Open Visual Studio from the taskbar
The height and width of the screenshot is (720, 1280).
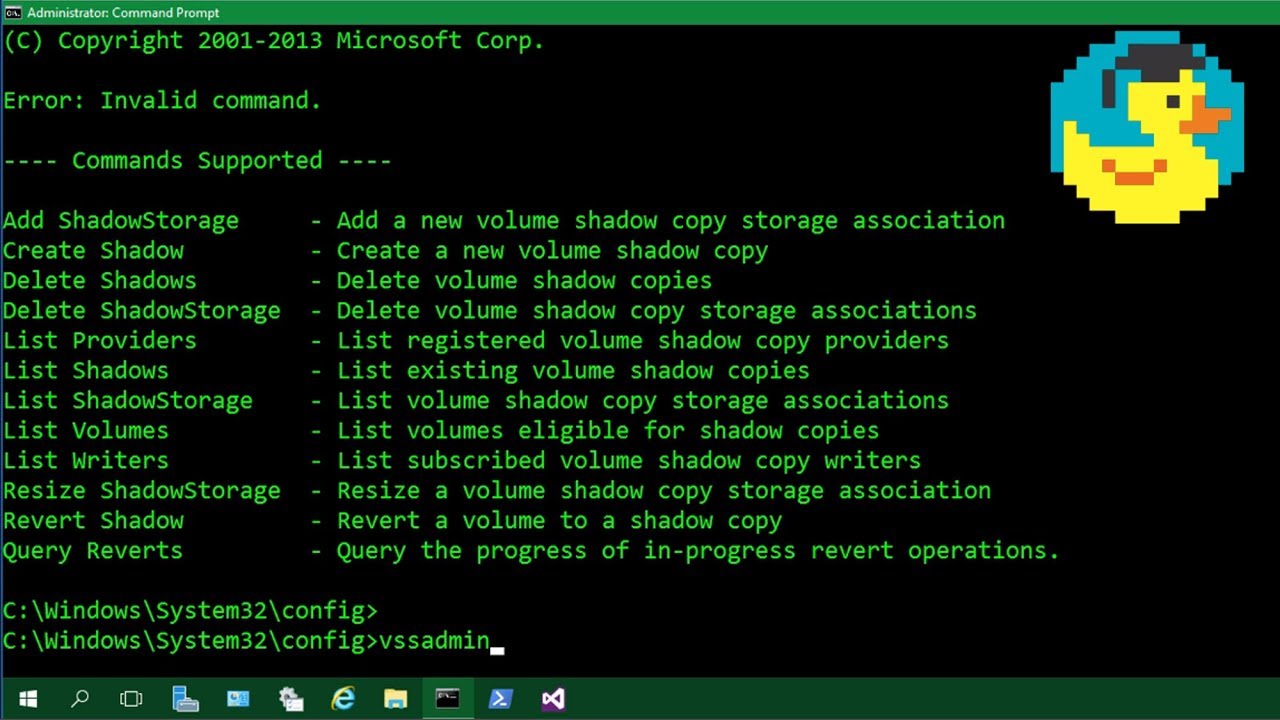coord(553,699)
